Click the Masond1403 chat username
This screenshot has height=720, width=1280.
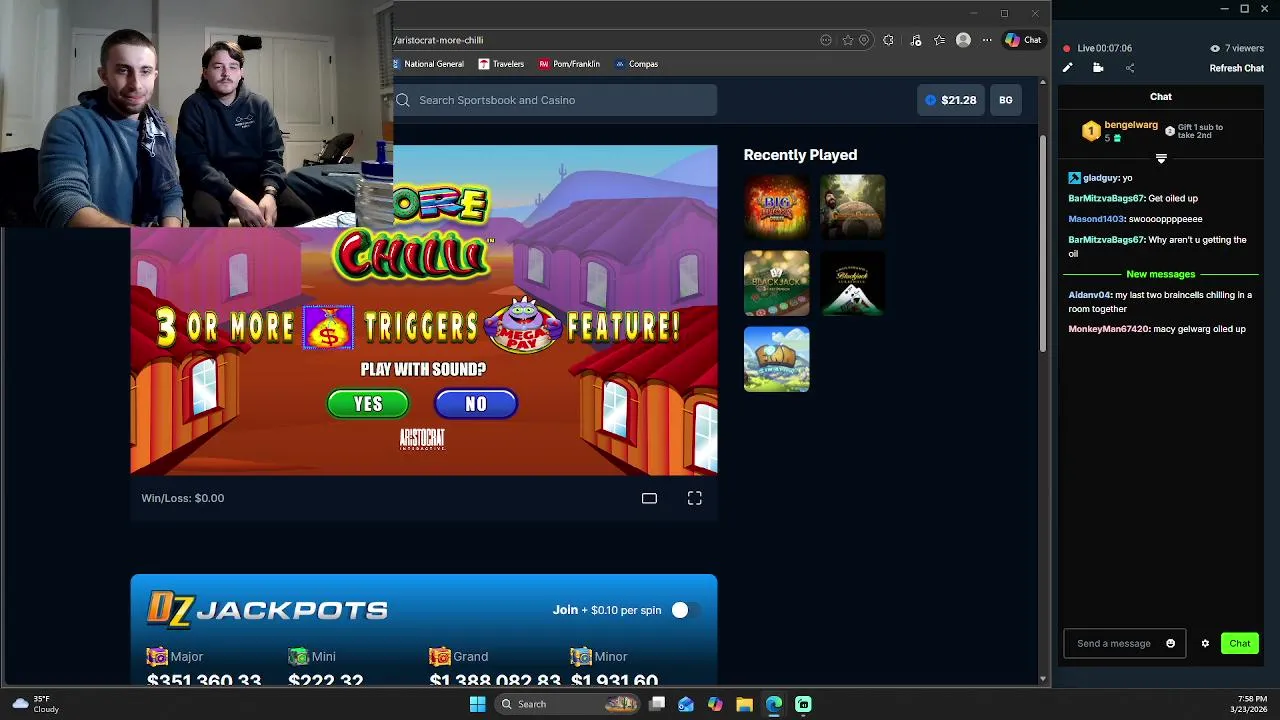1096,219
